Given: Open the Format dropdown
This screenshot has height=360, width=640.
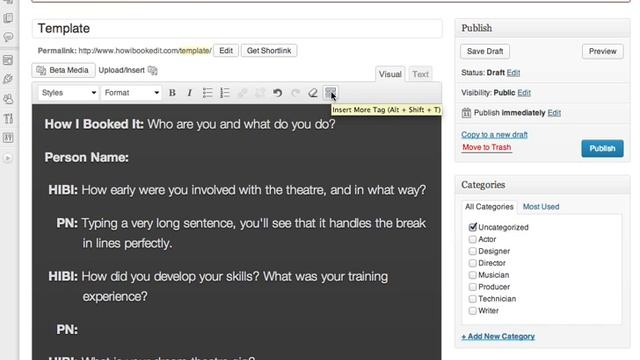Looking at the screenshot, I should pos(131,93).
